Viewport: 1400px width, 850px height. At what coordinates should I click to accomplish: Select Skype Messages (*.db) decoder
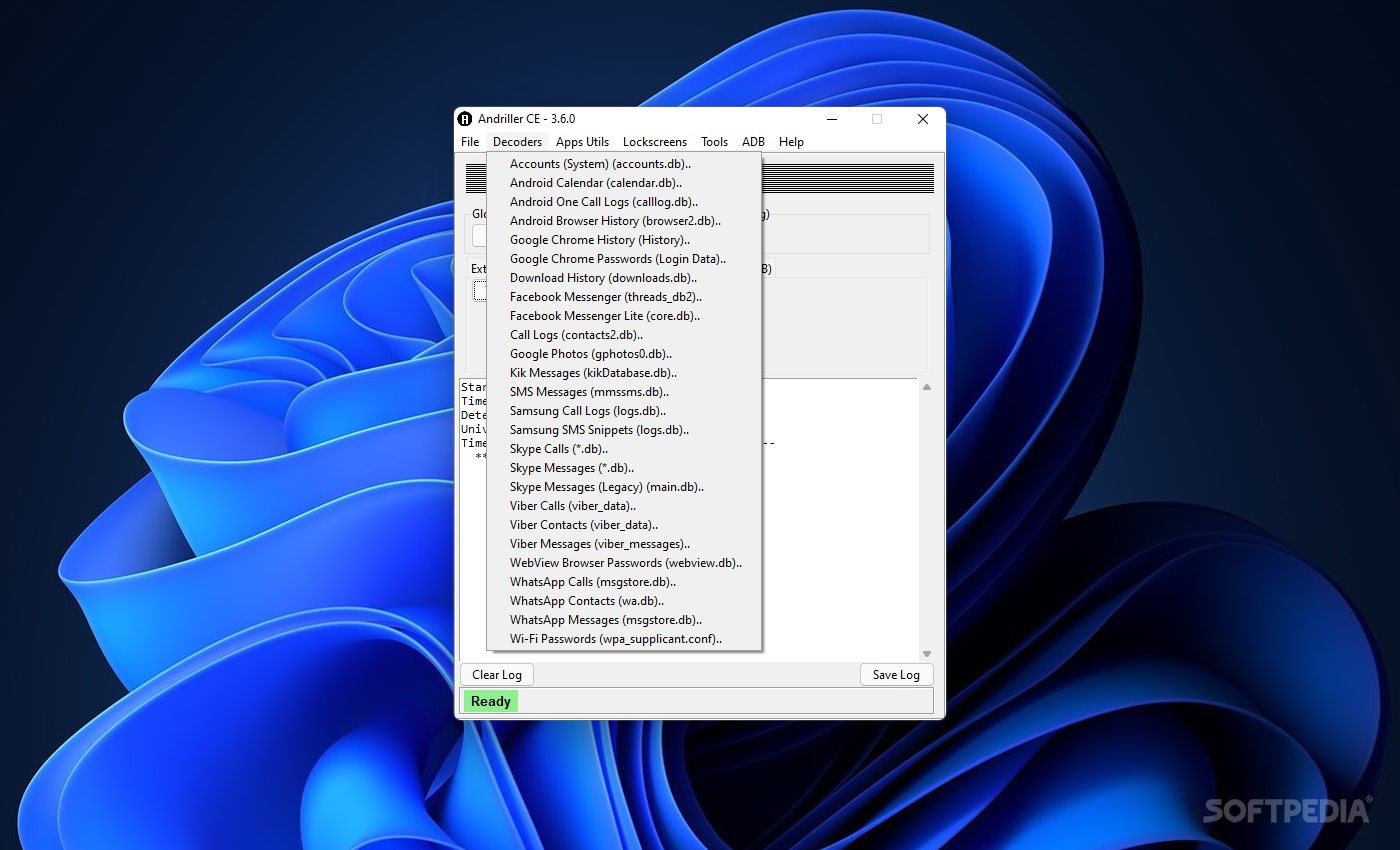pyautogui.click(x=624, y=468)
